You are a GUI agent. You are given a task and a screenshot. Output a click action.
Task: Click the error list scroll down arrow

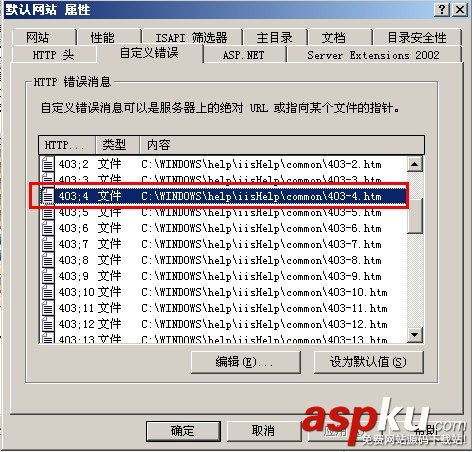[x=415, y=334]
